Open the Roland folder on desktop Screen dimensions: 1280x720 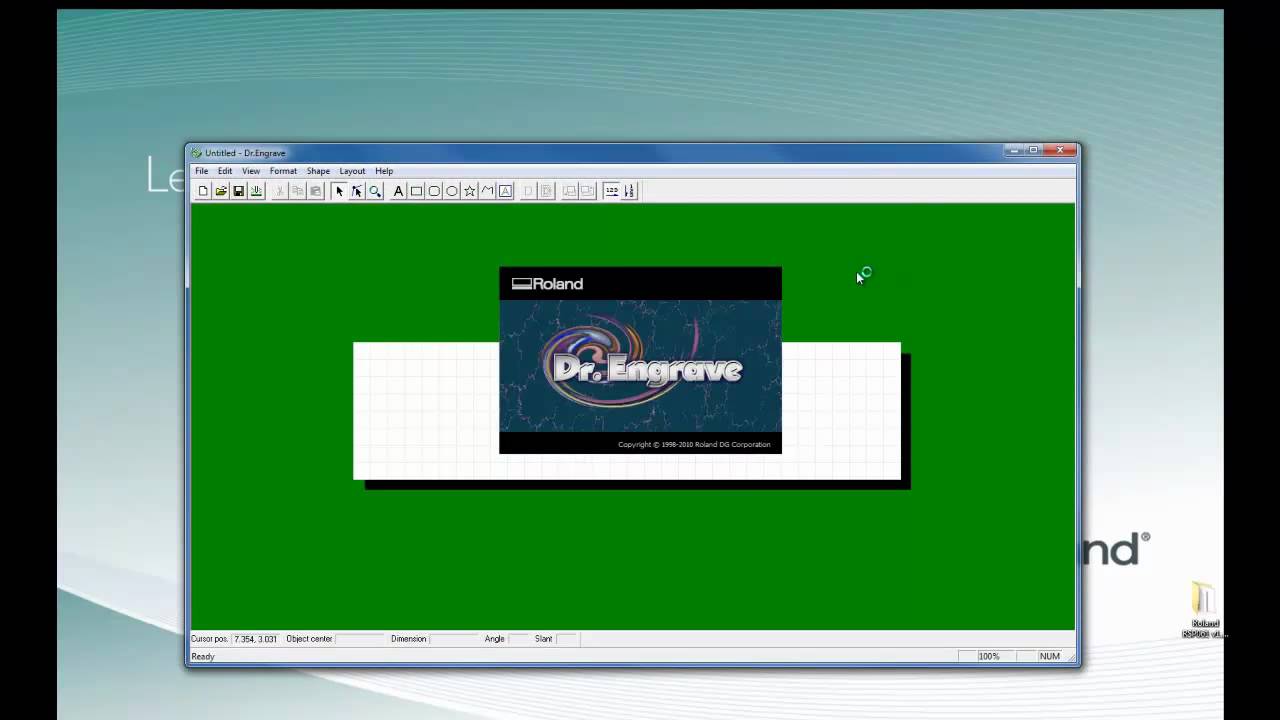point(1203,610)
